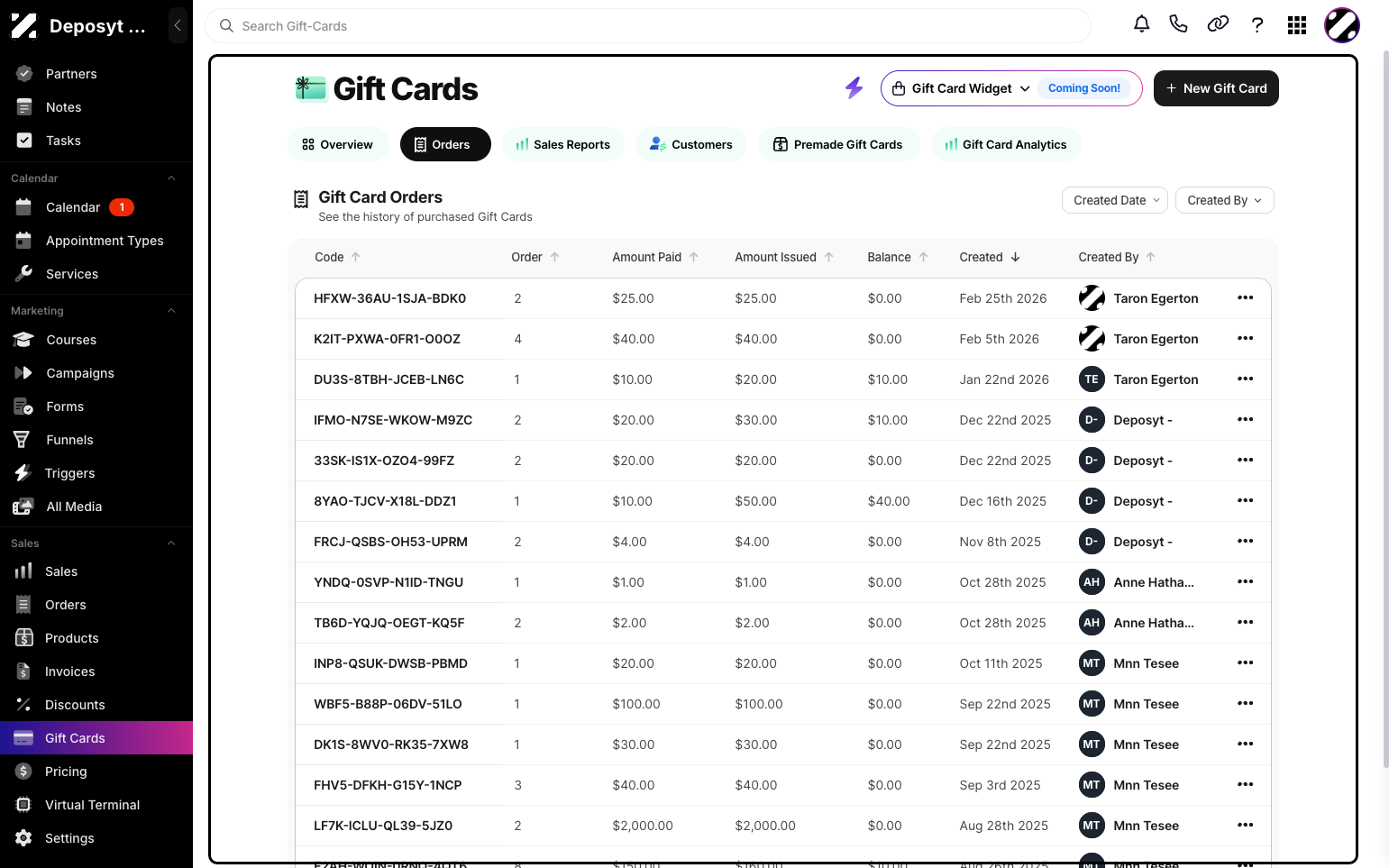1389x868 pixels.
Task: Open the Created Date filter dropdown
Action: pos(1115,200)
